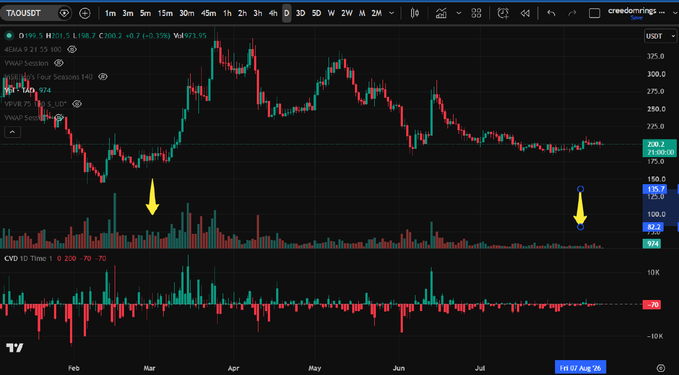Undo the last chart action
Image resolution: width=679 pixels, height=375 pixels.
point(551,13)
